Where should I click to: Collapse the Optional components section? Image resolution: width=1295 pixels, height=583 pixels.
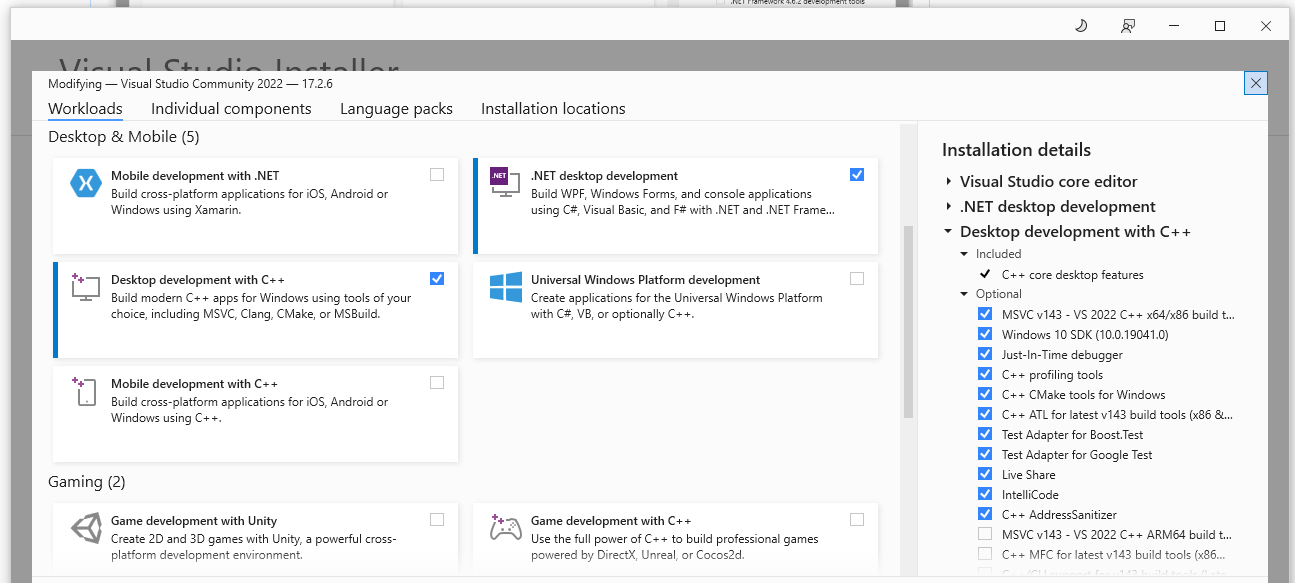[x=965, y=294]
